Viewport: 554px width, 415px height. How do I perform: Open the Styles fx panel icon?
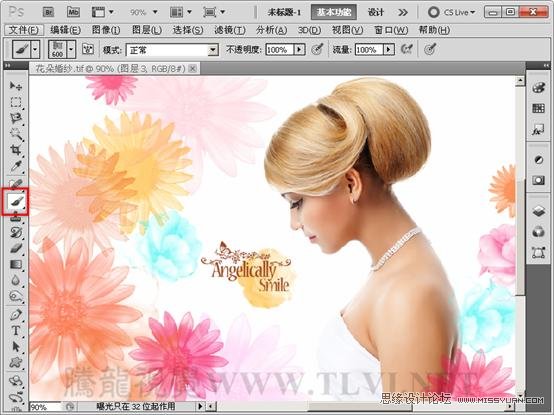538,130
